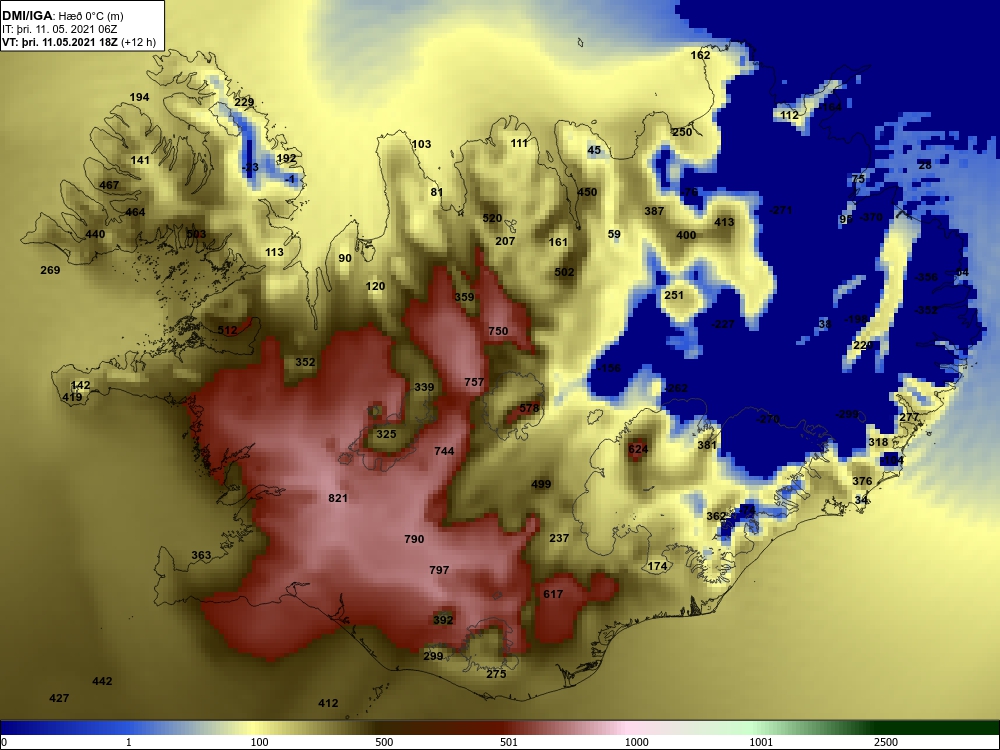Click the map value 352
This screenshot has width=1000, height=750.
tap(305, 362)
